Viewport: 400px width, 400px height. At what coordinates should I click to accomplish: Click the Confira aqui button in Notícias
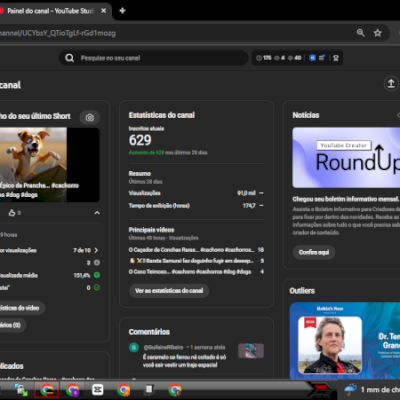click(x=314, y=252)
